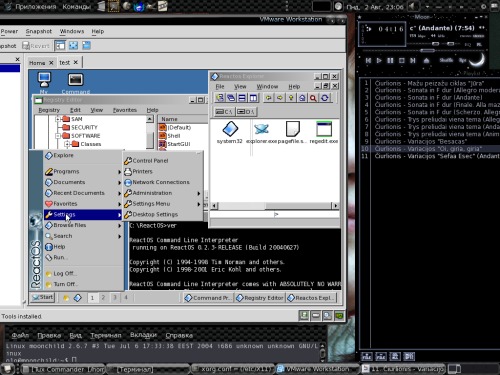The height and width of the screenshot is (375, 500).
Task: Choose Log Off in Start menu
Action: point(83,273)
